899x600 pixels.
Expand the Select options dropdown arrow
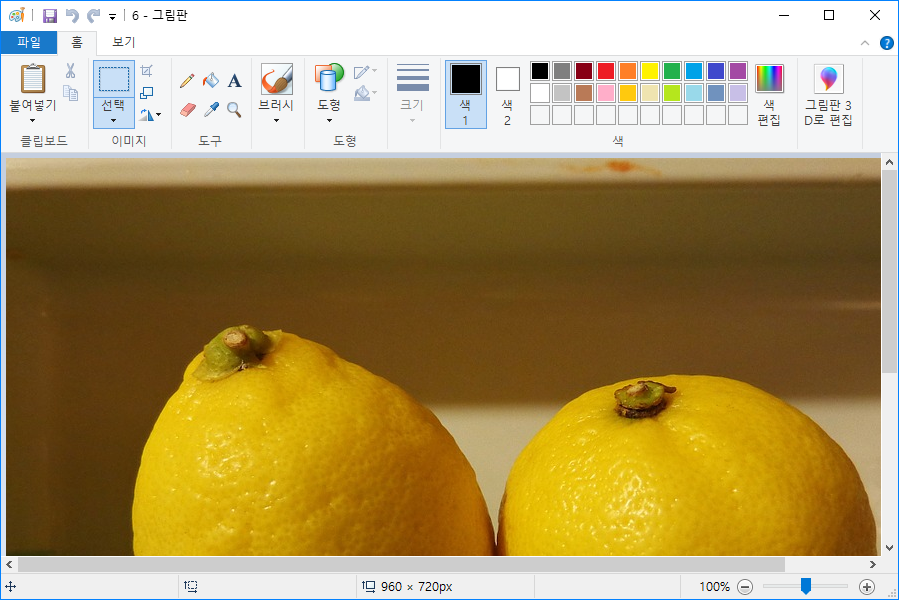114,120
